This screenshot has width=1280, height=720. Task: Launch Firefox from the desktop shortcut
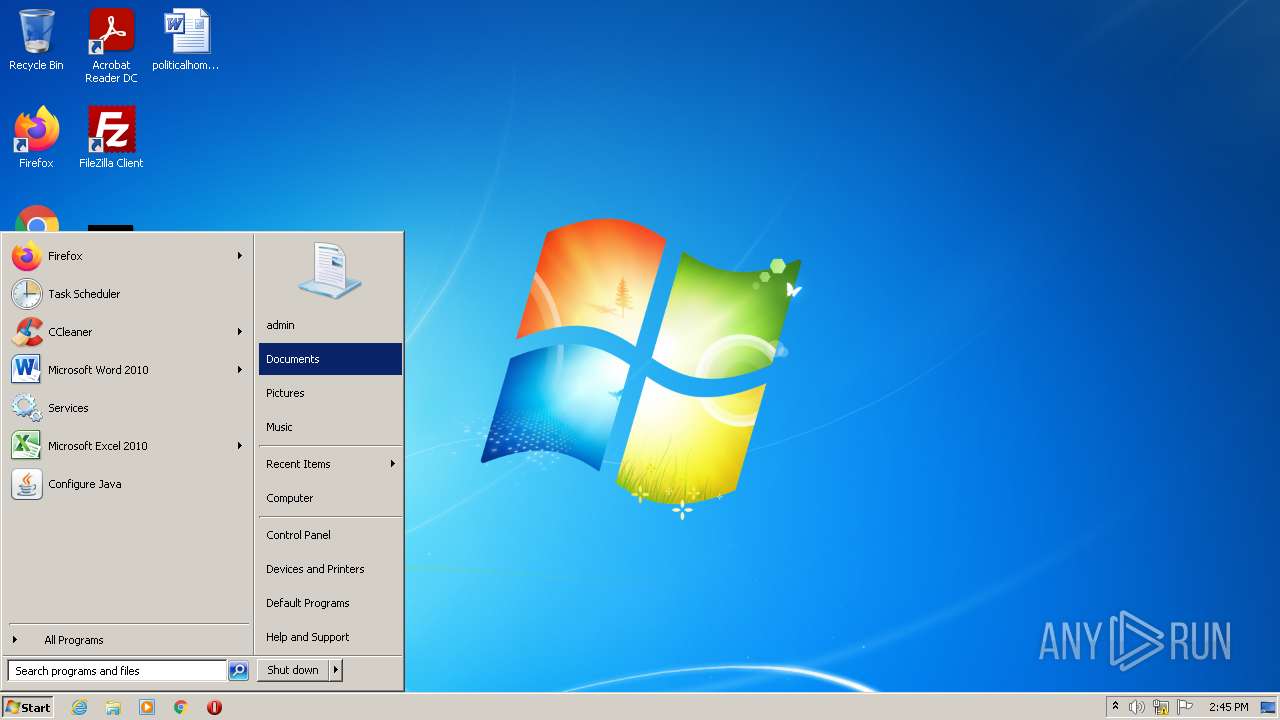point(36,138)
